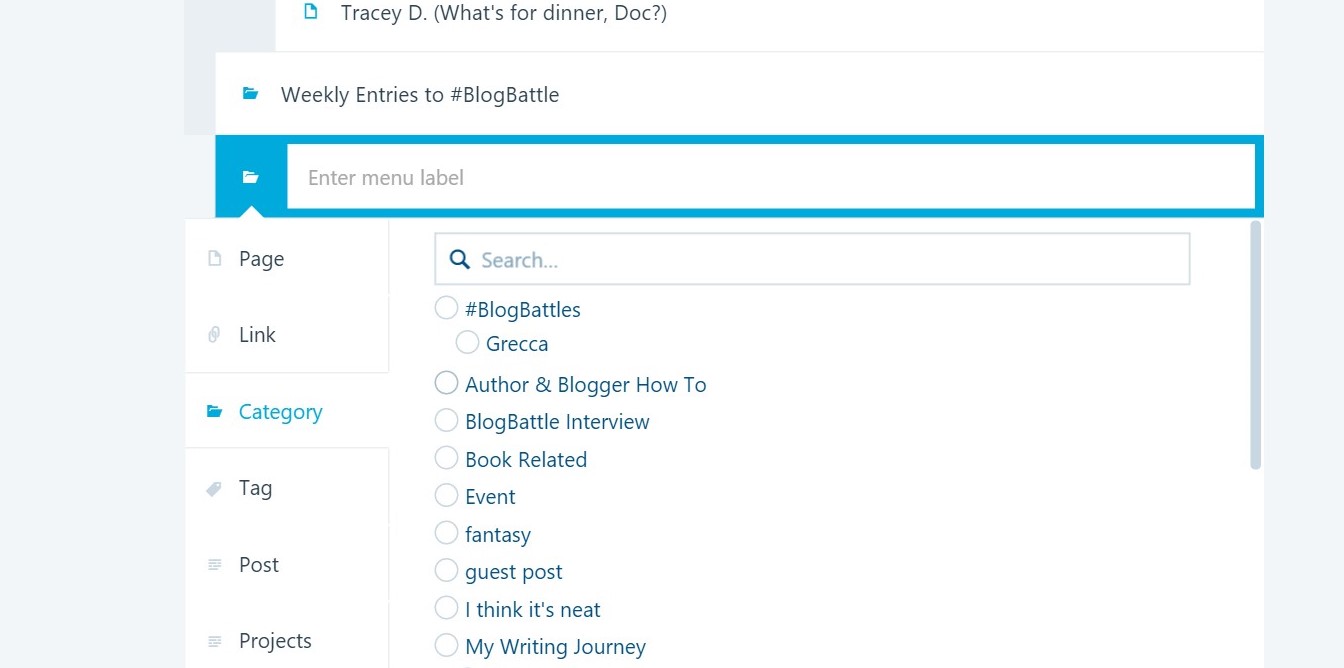Choose the Book Related category option
The height and width of the screenshot is (668, 1344).
446,459
